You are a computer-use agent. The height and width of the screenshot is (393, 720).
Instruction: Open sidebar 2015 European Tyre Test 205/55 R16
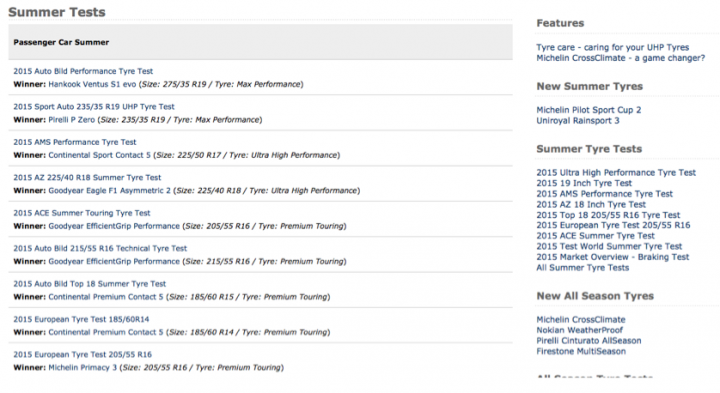[613, 225]
